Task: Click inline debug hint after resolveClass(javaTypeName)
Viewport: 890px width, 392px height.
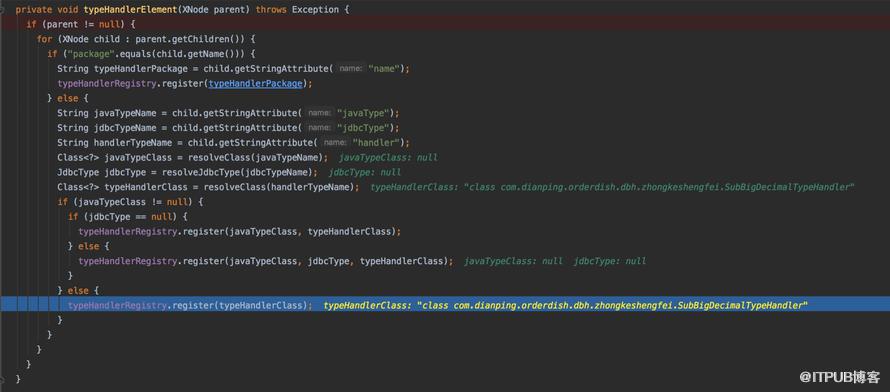Action: 388,157
